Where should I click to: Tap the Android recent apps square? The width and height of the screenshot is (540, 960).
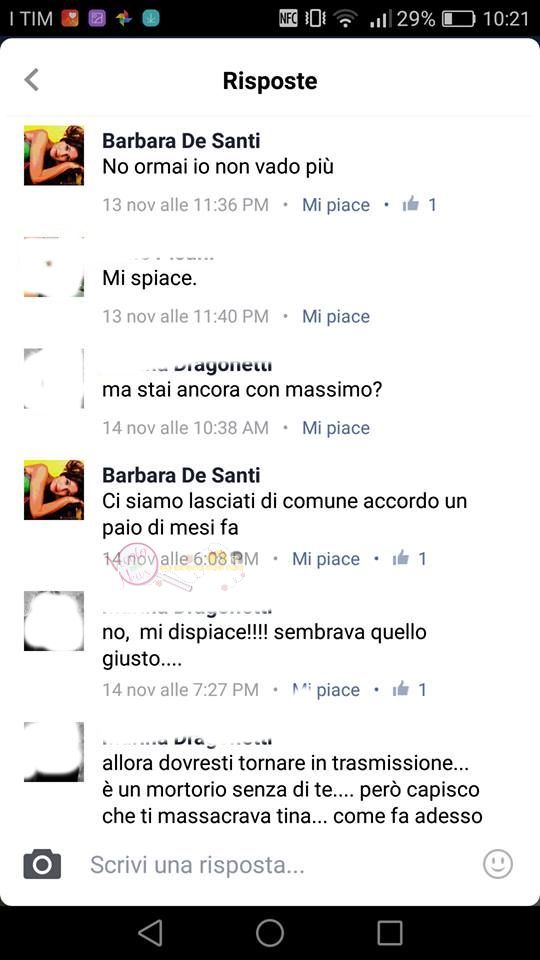(x=389, y=933)
